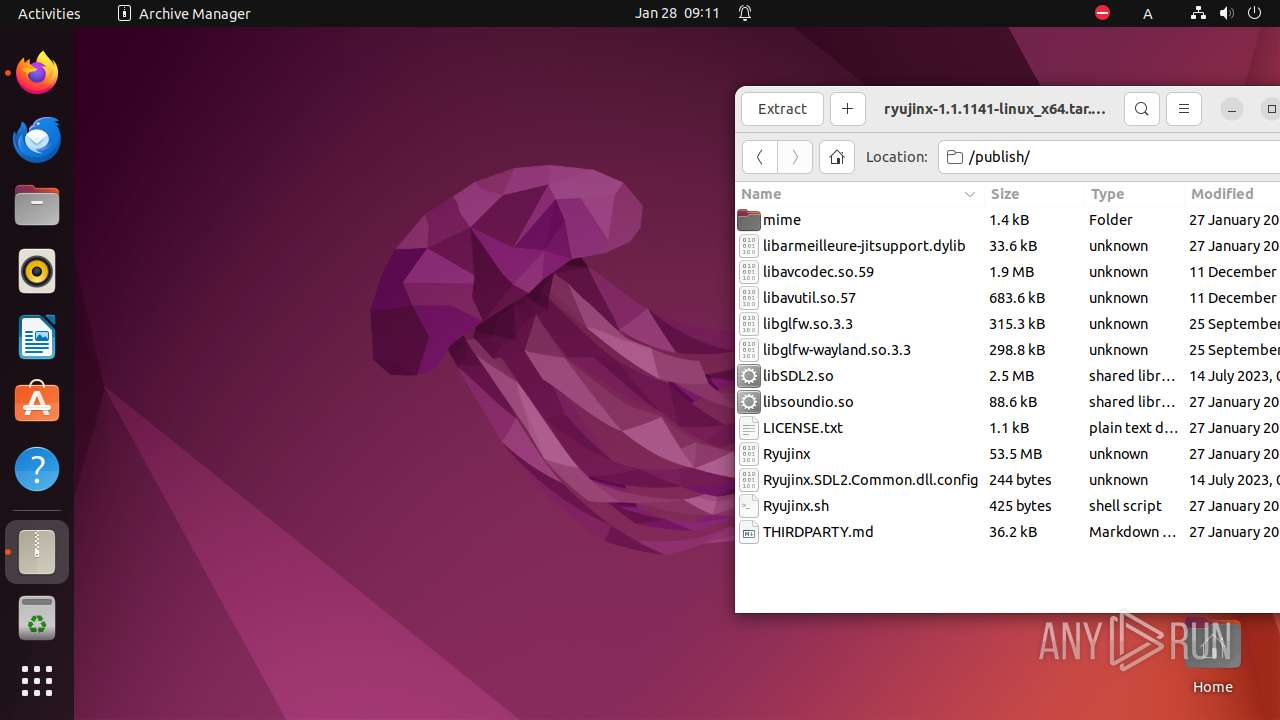Viewport: 1280px width, 720px height.
Task: Go back with the left arrow button
Action: click(x=760, y=157)
